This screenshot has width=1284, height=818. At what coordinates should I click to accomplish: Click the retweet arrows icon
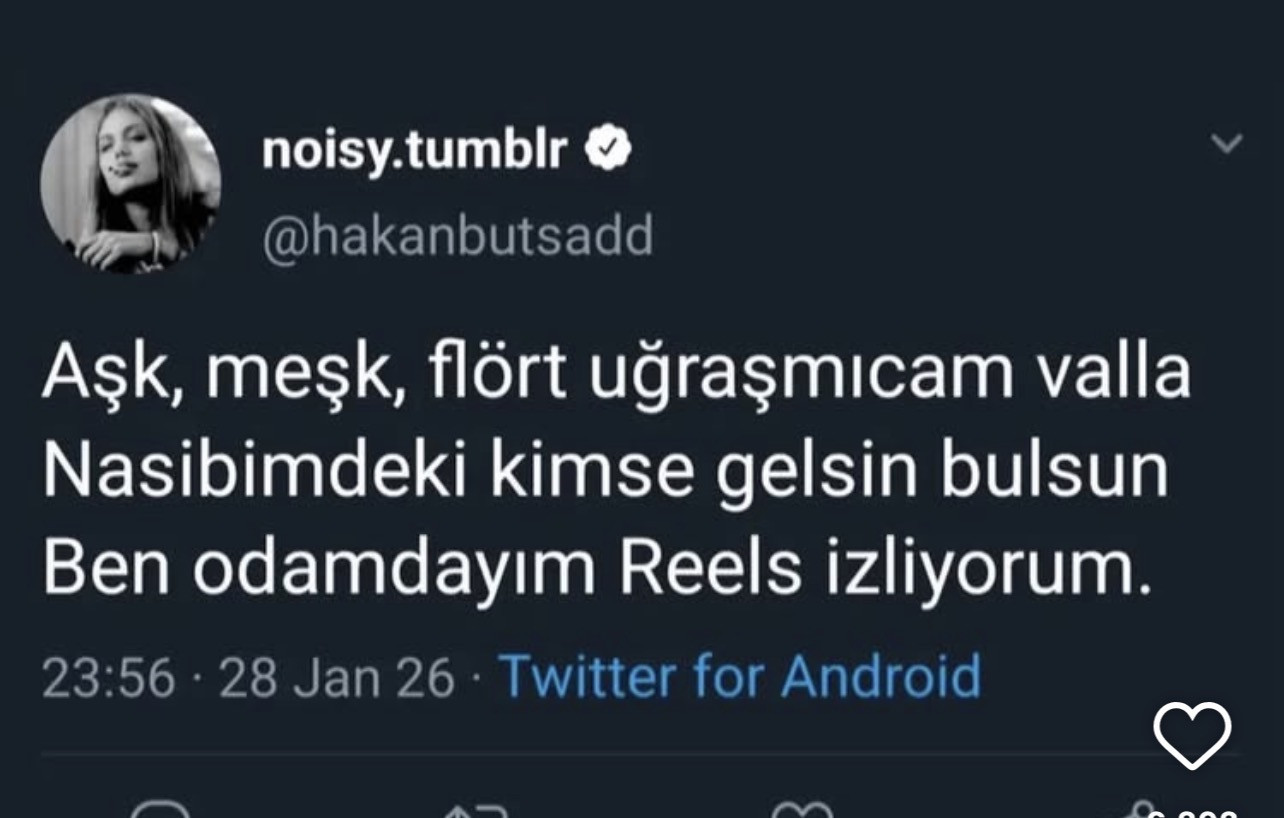pyautogui.click(x=477, y=810)
